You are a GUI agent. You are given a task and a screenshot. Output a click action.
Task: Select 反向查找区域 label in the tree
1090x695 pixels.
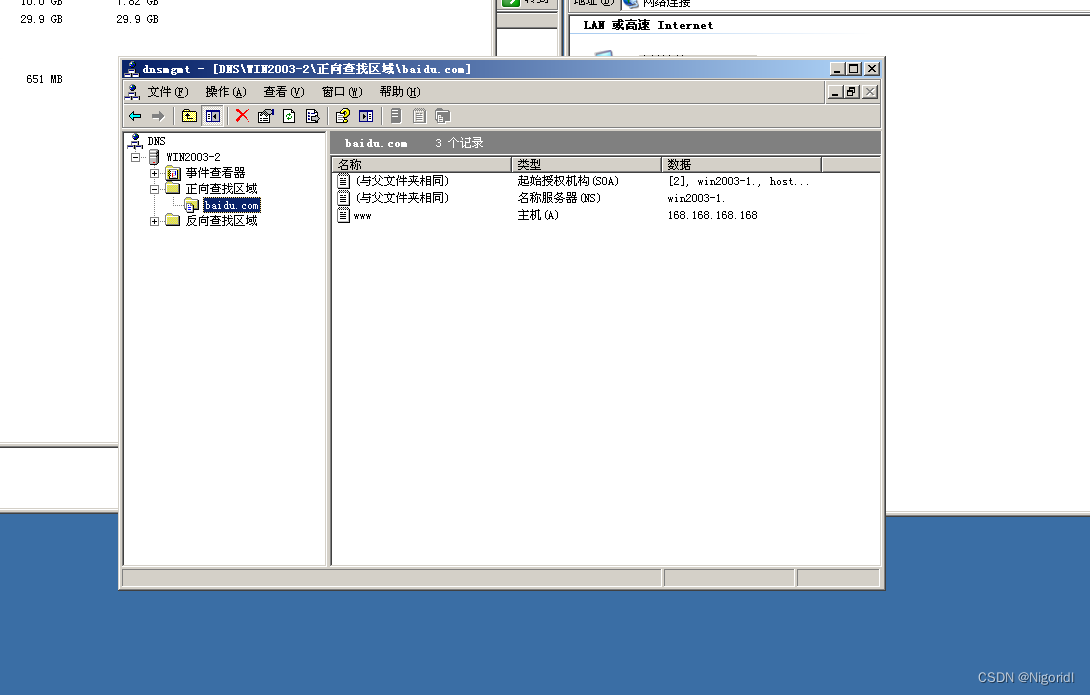[x=222, y=221]
